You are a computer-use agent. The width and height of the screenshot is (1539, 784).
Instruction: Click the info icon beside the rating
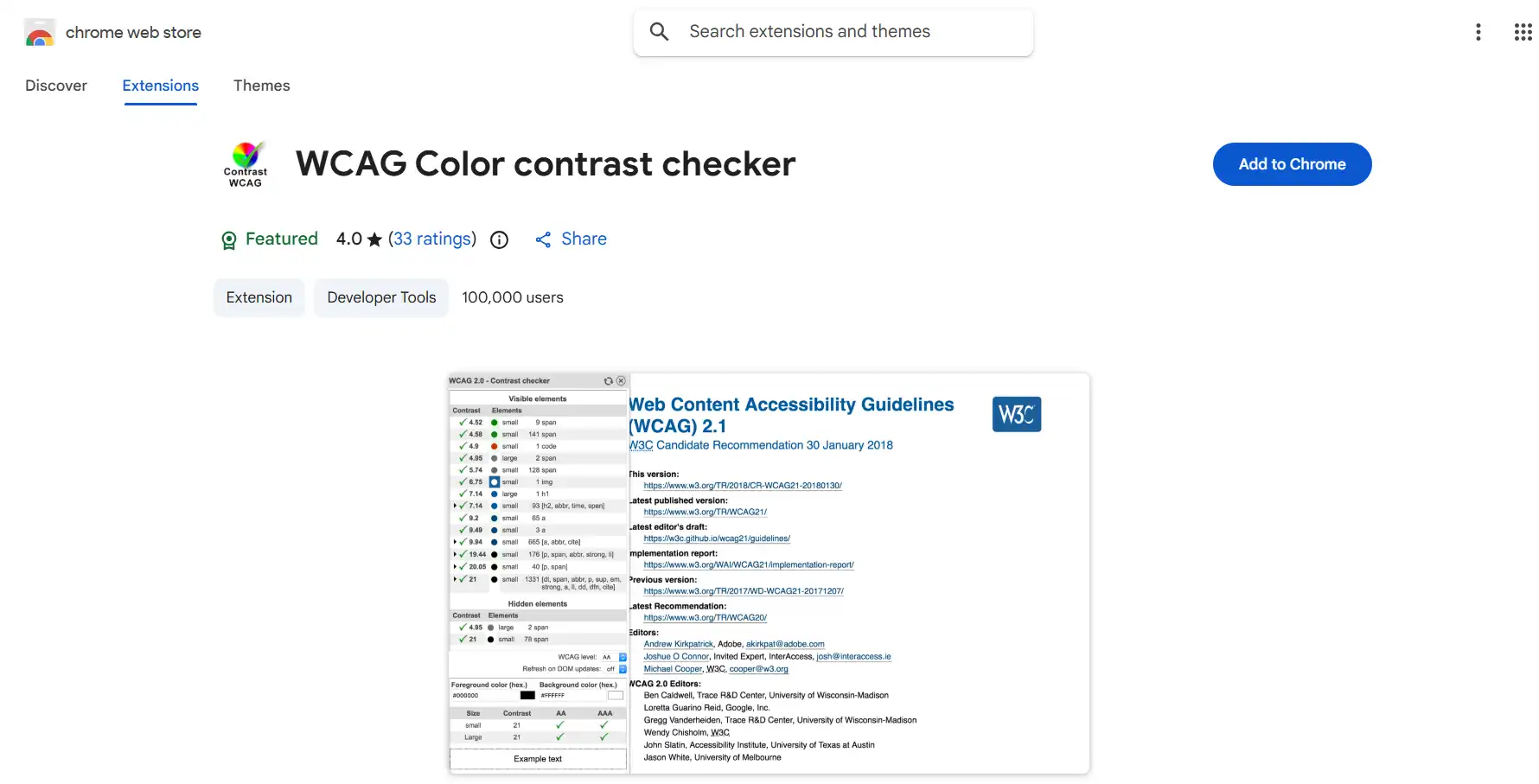pyautogui.click(x=499, y=240)
